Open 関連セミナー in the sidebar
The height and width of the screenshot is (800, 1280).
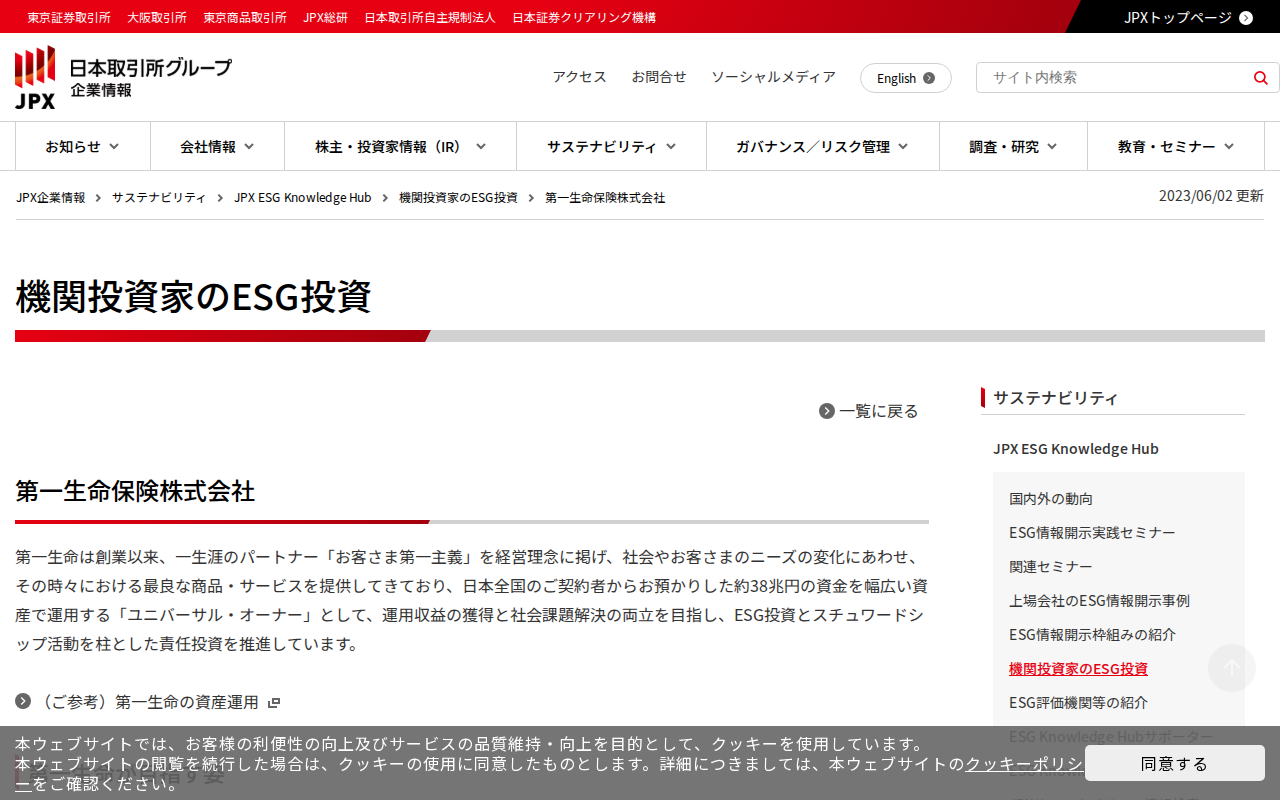pyautogui.click(x=1051, y=567)
